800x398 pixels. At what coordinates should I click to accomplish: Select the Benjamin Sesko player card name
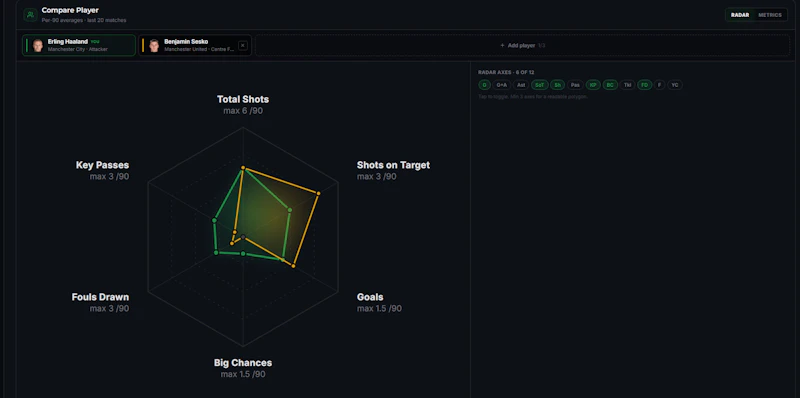tap(186, 41)
